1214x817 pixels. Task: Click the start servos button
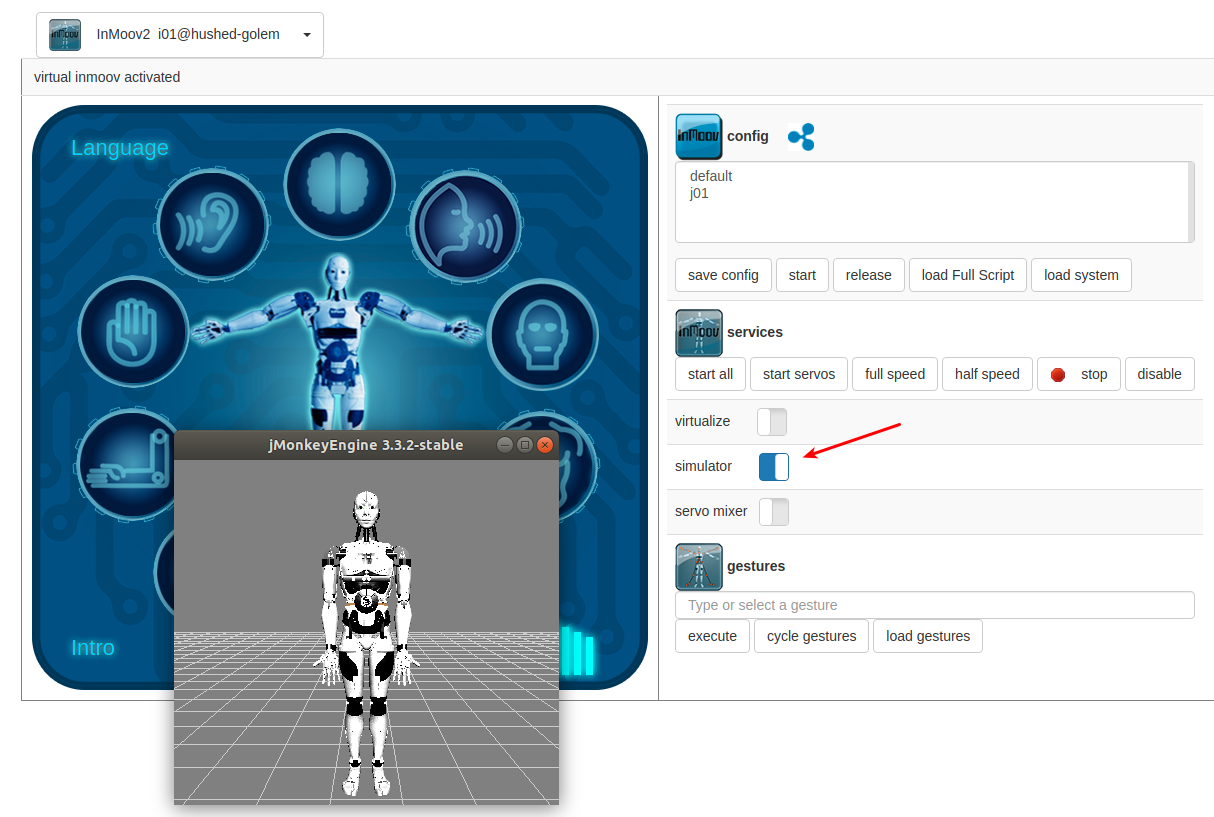pos(799,374)
